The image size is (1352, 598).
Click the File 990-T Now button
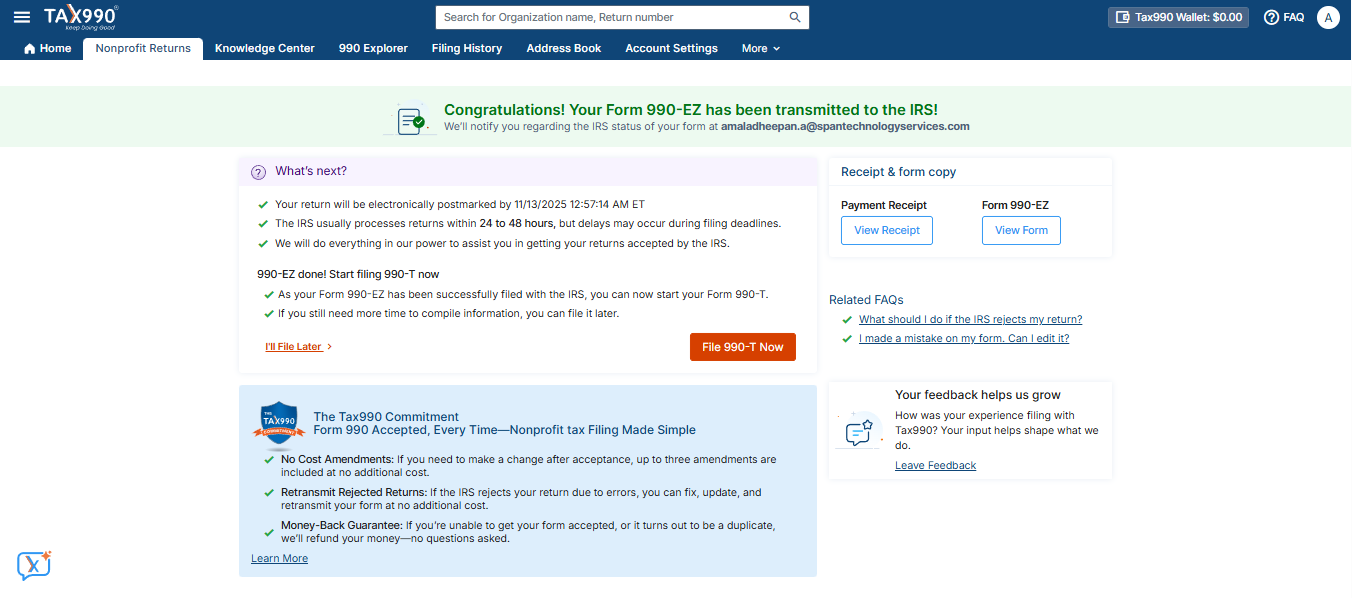tap(743, 347)
